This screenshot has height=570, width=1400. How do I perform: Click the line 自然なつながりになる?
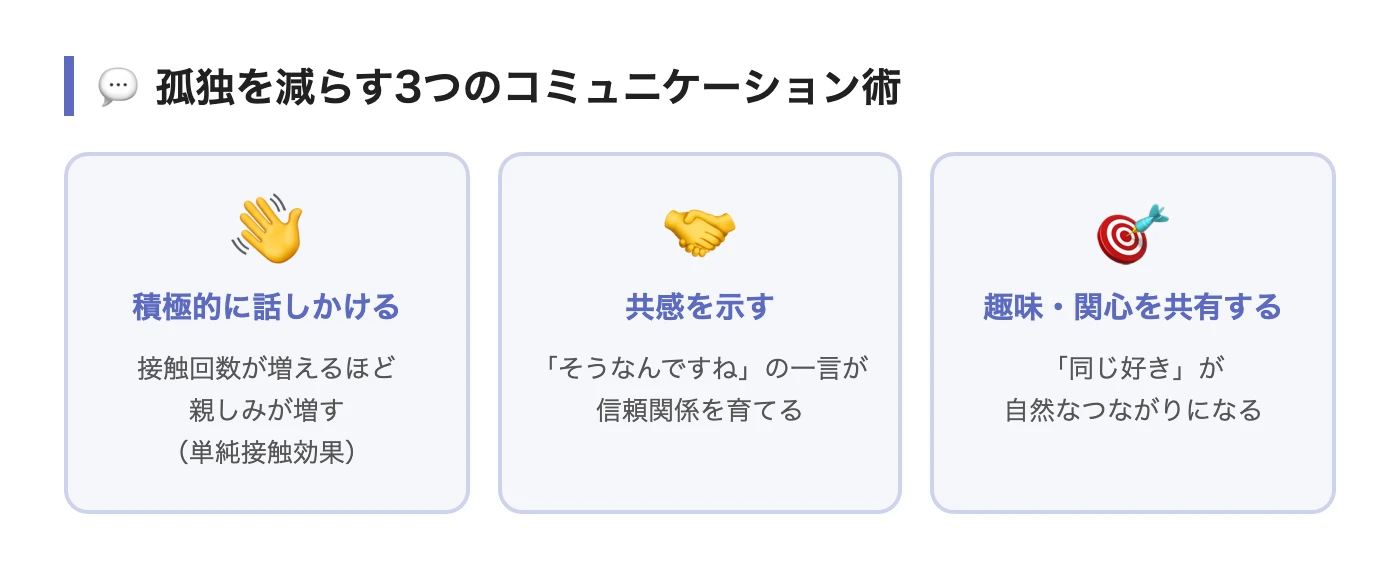1132,410
